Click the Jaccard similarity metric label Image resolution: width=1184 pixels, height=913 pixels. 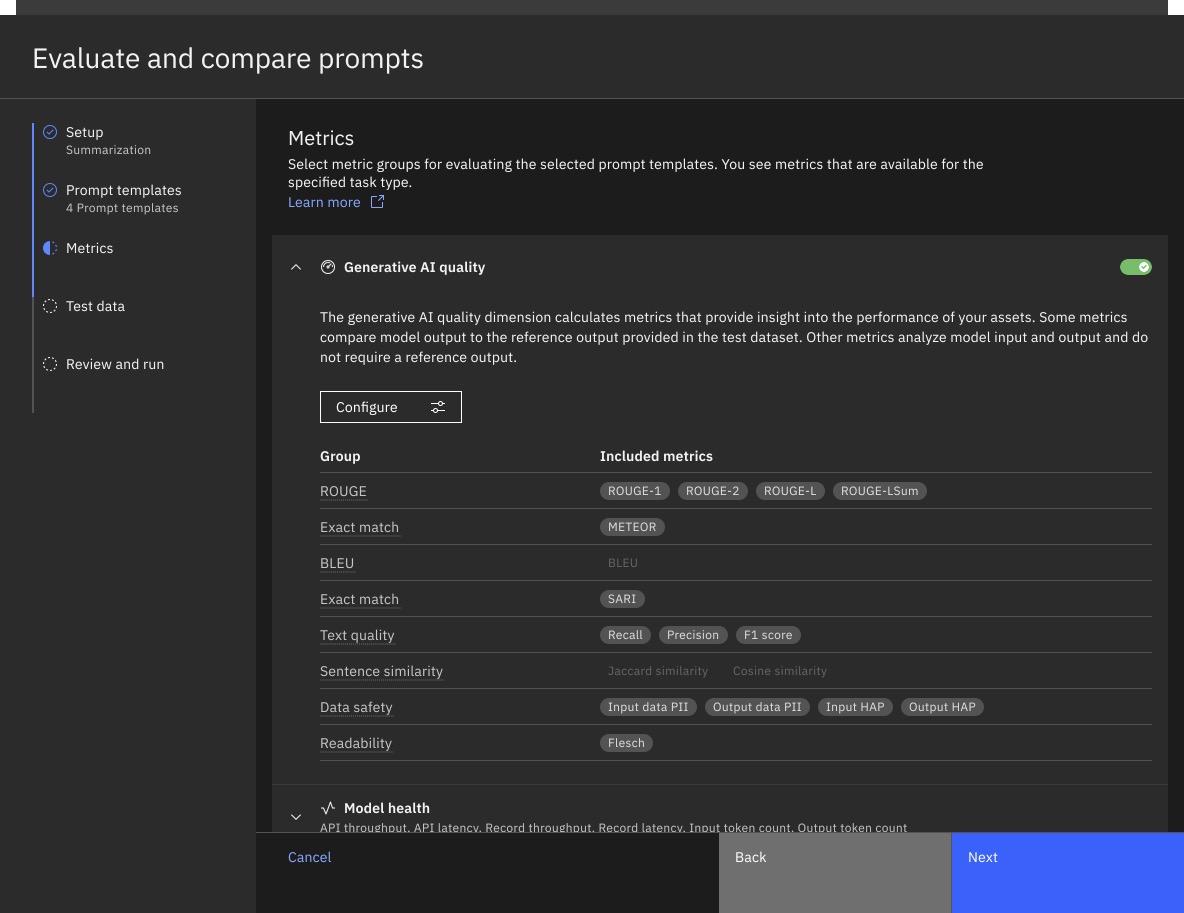click(658, 671)
